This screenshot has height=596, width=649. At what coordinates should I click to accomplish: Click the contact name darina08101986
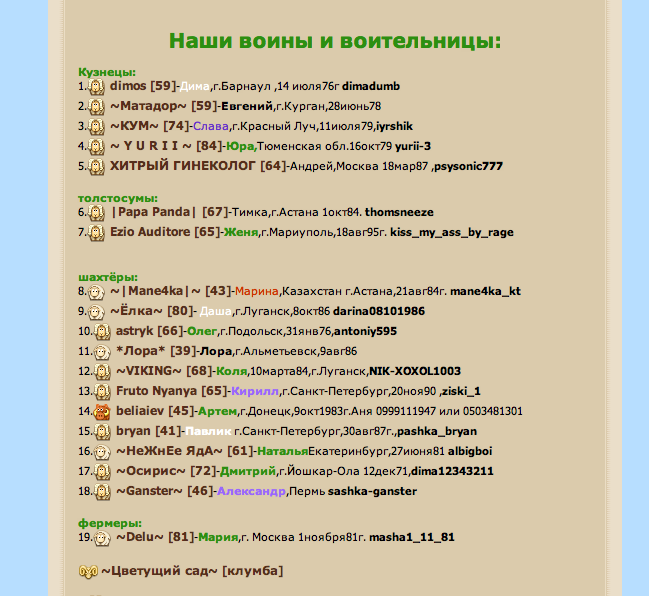tap(379, 311)
